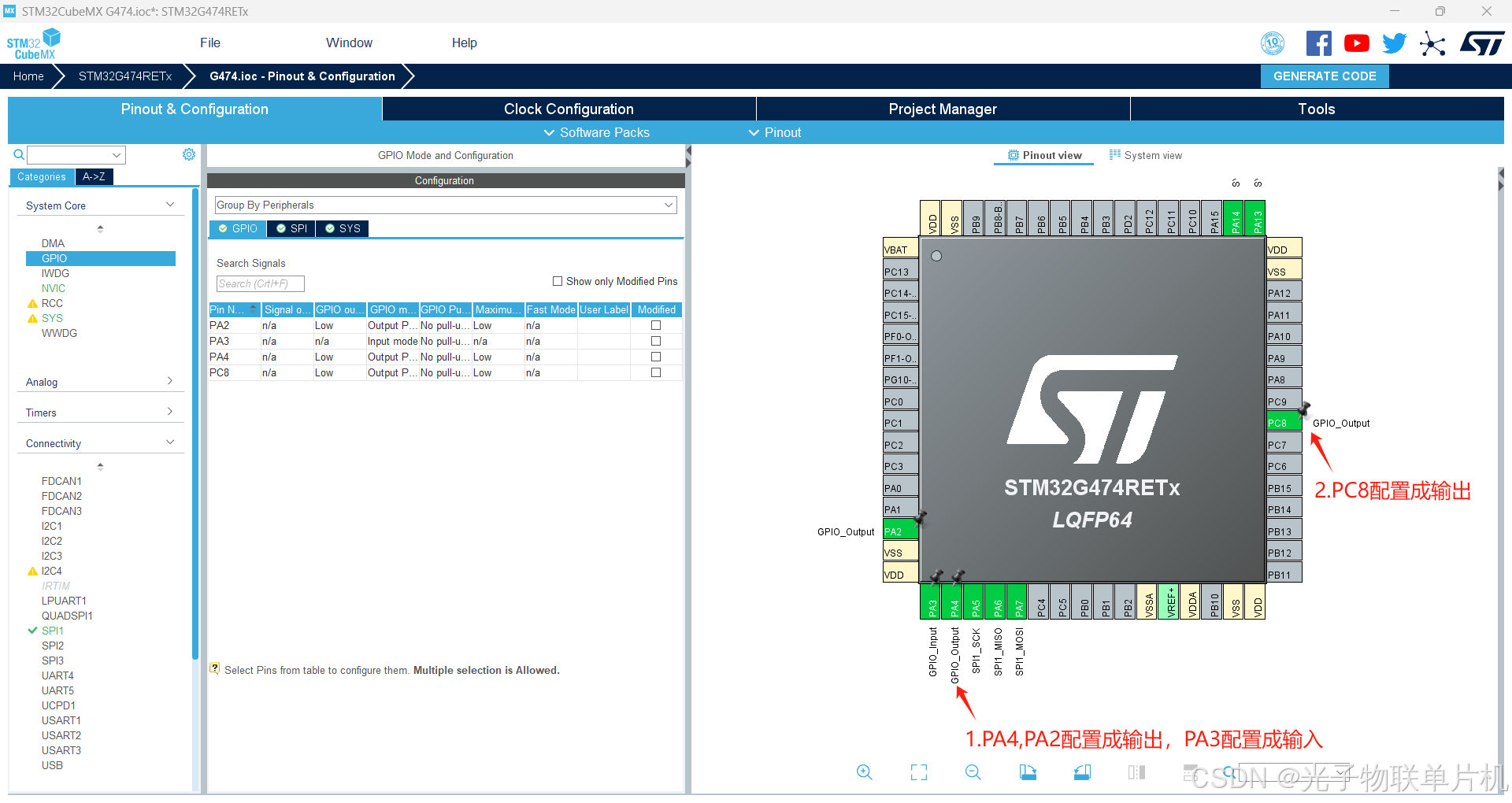Open the Software Packs dropdown
The width and height of the screenshot is (1512, 803).
click(597, 132)
